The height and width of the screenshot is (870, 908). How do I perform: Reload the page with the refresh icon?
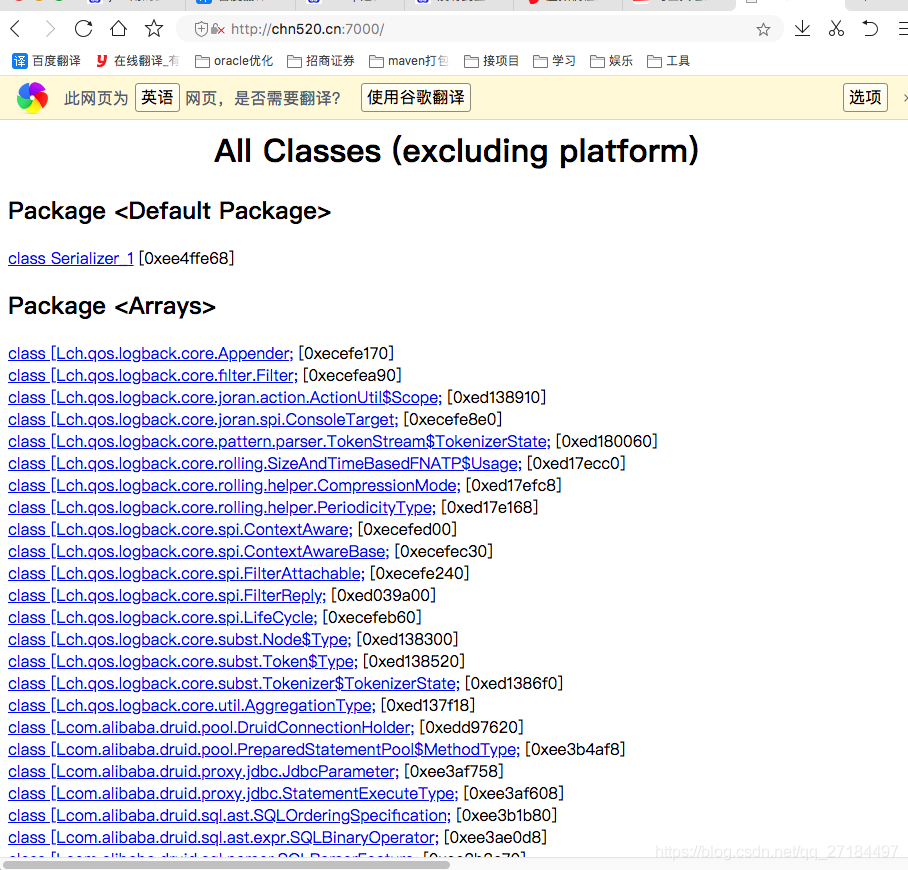[83, 28]
